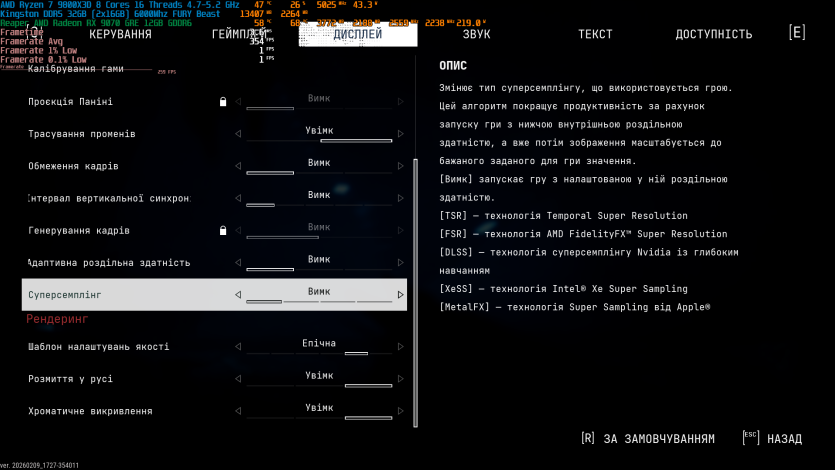Select the Проєкція Паніні row label

70,102
